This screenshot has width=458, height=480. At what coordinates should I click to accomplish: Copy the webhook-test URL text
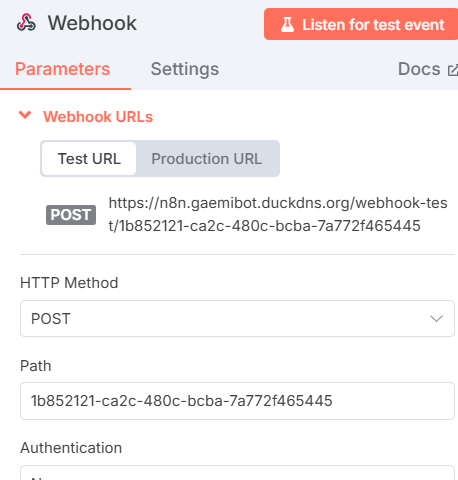pos(278,214)
